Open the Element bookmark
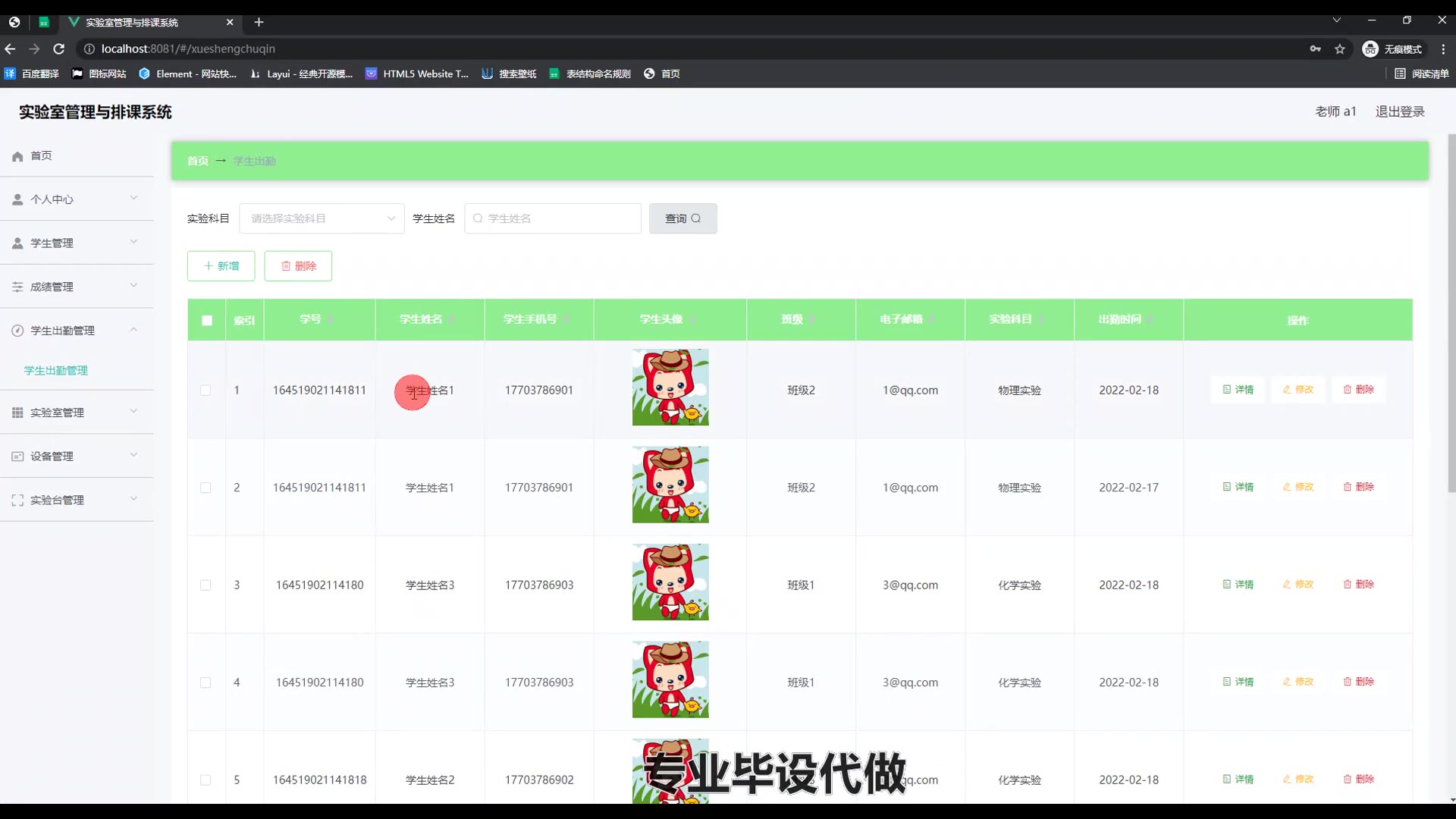 (188, 74)
